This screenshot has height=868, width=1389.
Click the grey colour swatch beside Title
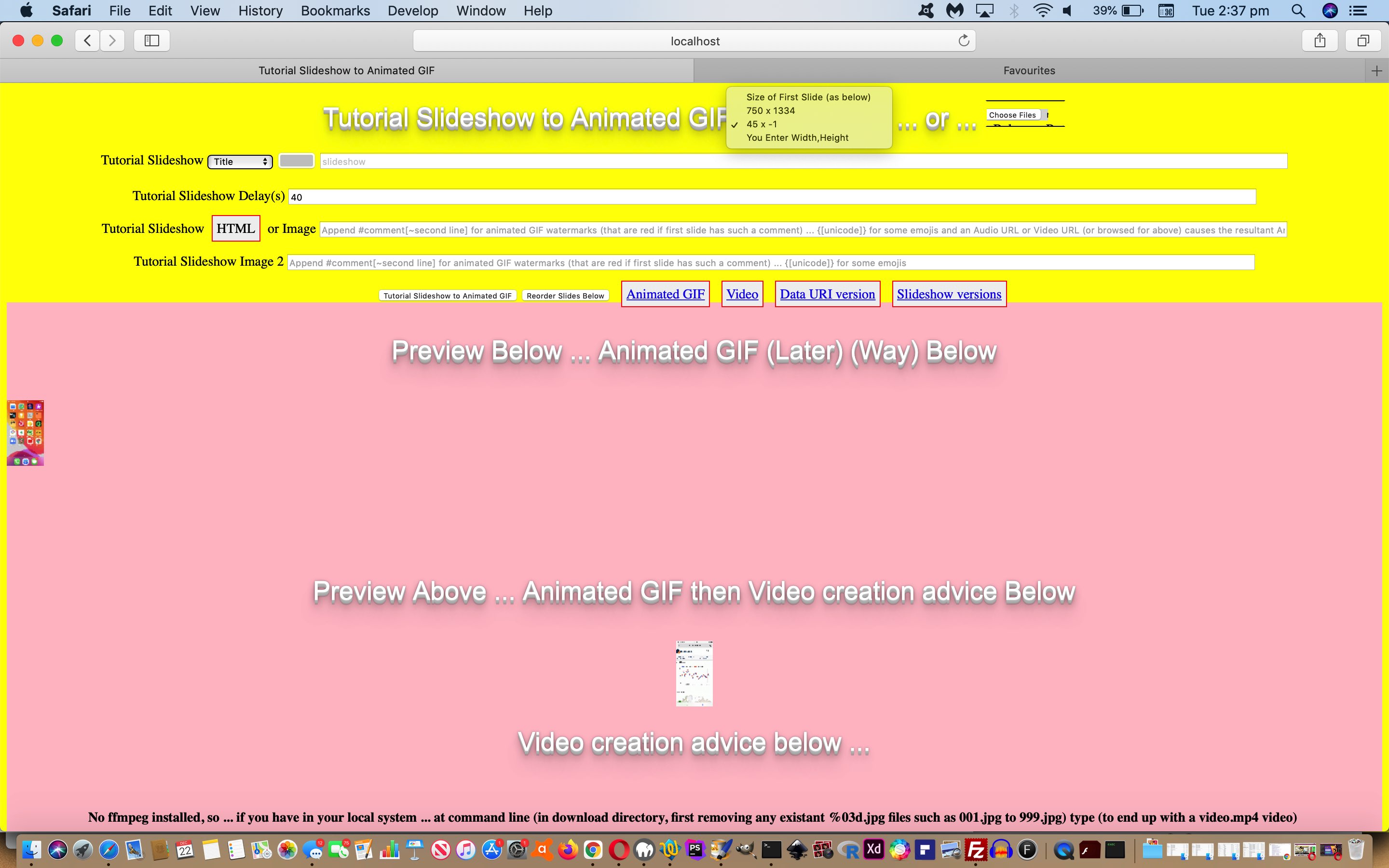click(x=296, y=162)
